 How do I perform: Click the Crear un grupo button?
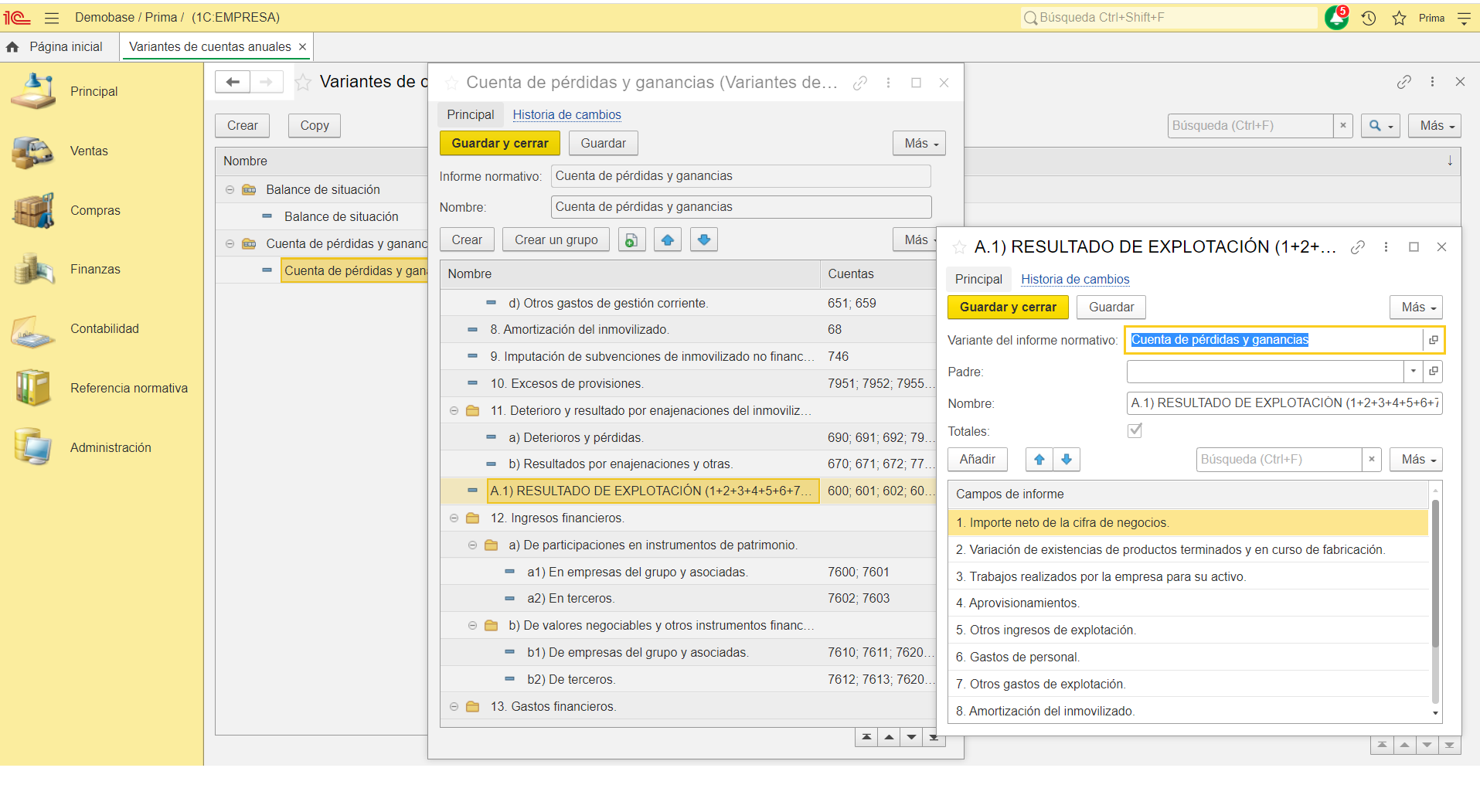(x=556, y=240)
